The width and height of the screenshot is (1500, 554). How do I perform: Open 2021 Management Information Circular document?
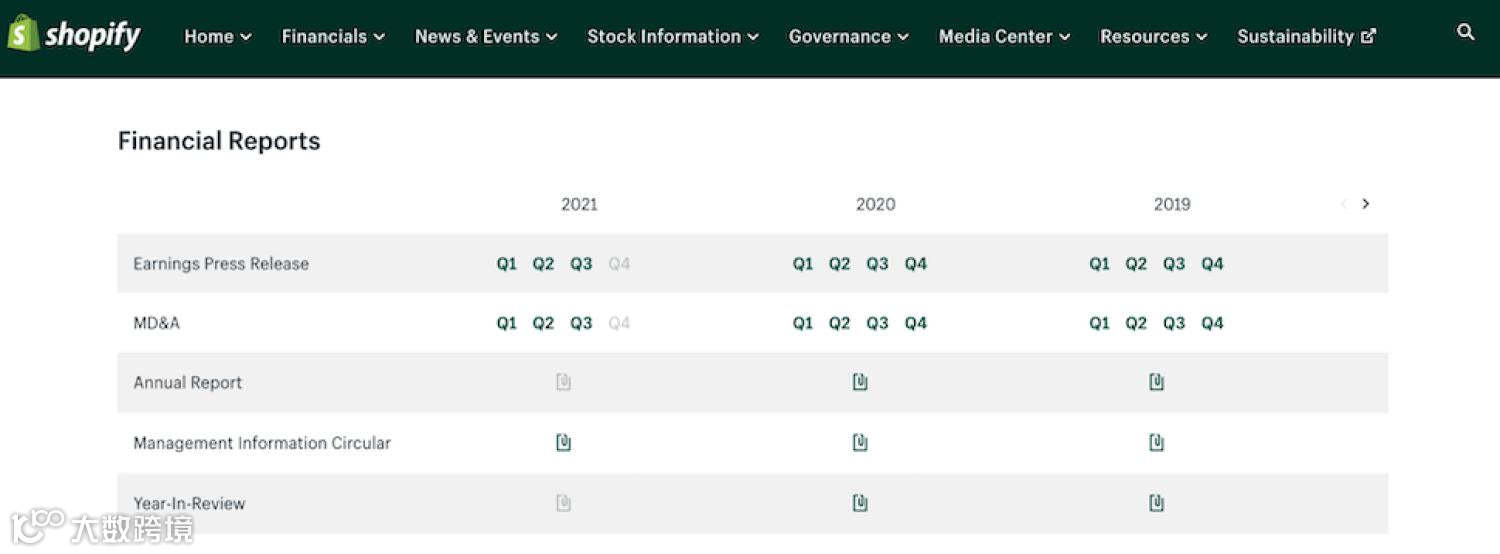click(x=563, y=442)
